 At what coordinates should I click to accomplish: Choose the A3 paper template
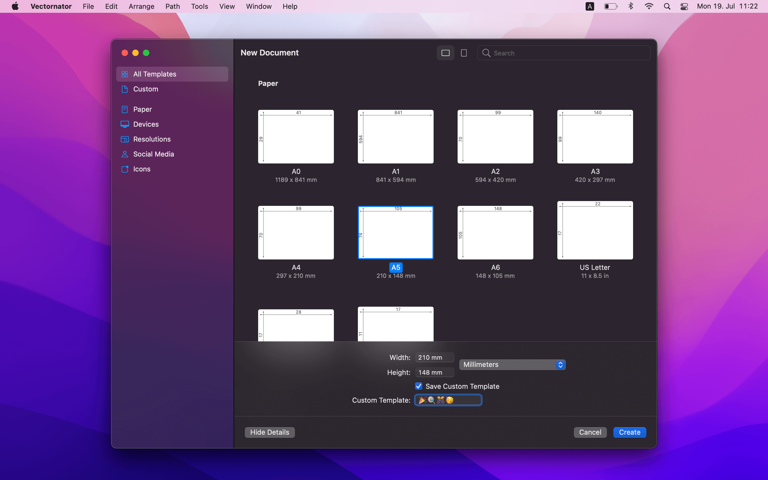pos(595,137)
